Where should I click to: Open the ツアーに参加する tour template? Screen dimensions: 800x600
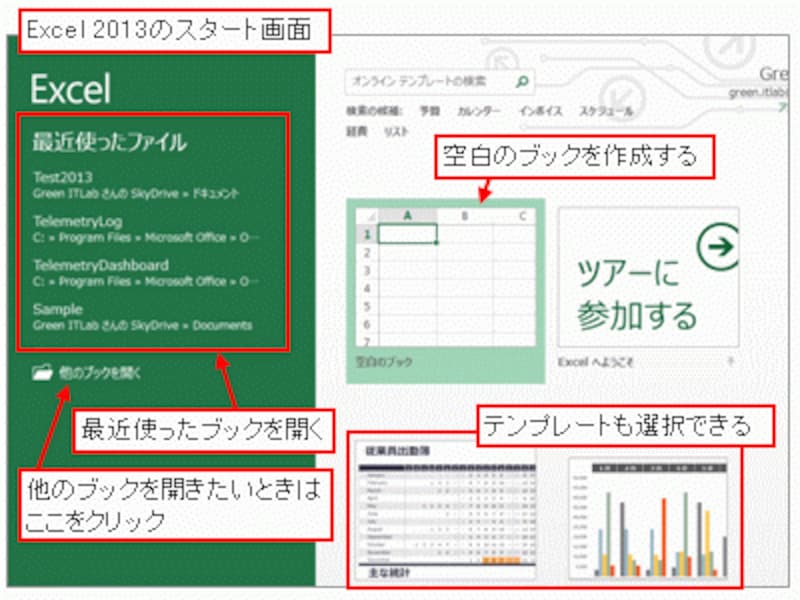click(648, 277)
